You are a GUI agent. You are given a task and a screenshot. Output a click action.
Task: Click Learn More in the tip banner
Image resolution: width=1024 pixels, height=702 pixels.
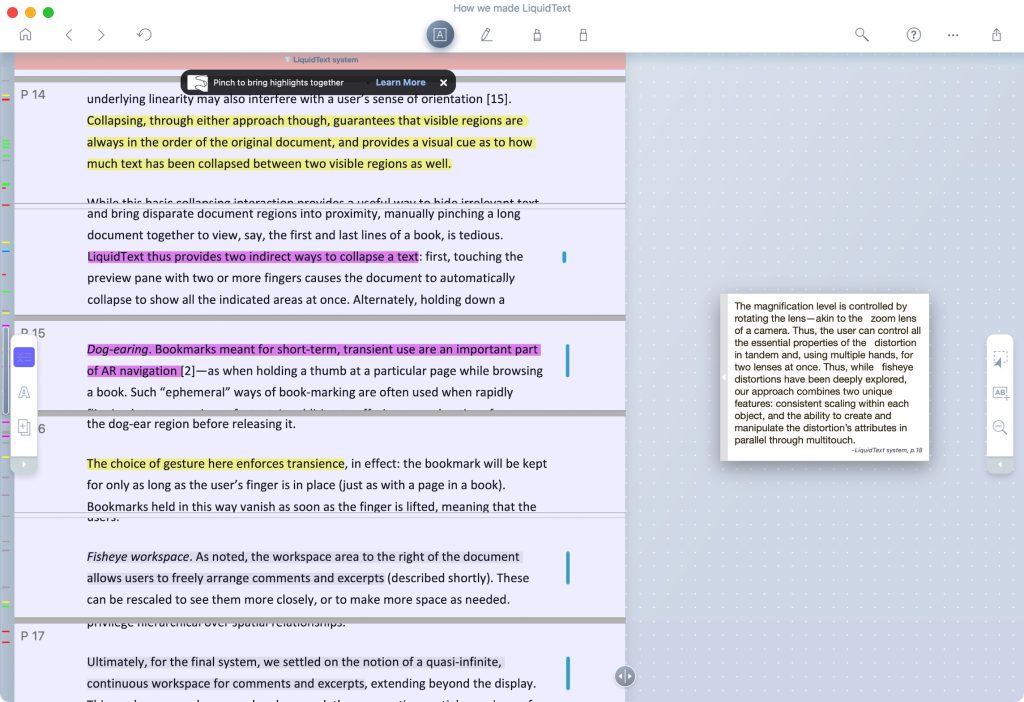point(400,83)
